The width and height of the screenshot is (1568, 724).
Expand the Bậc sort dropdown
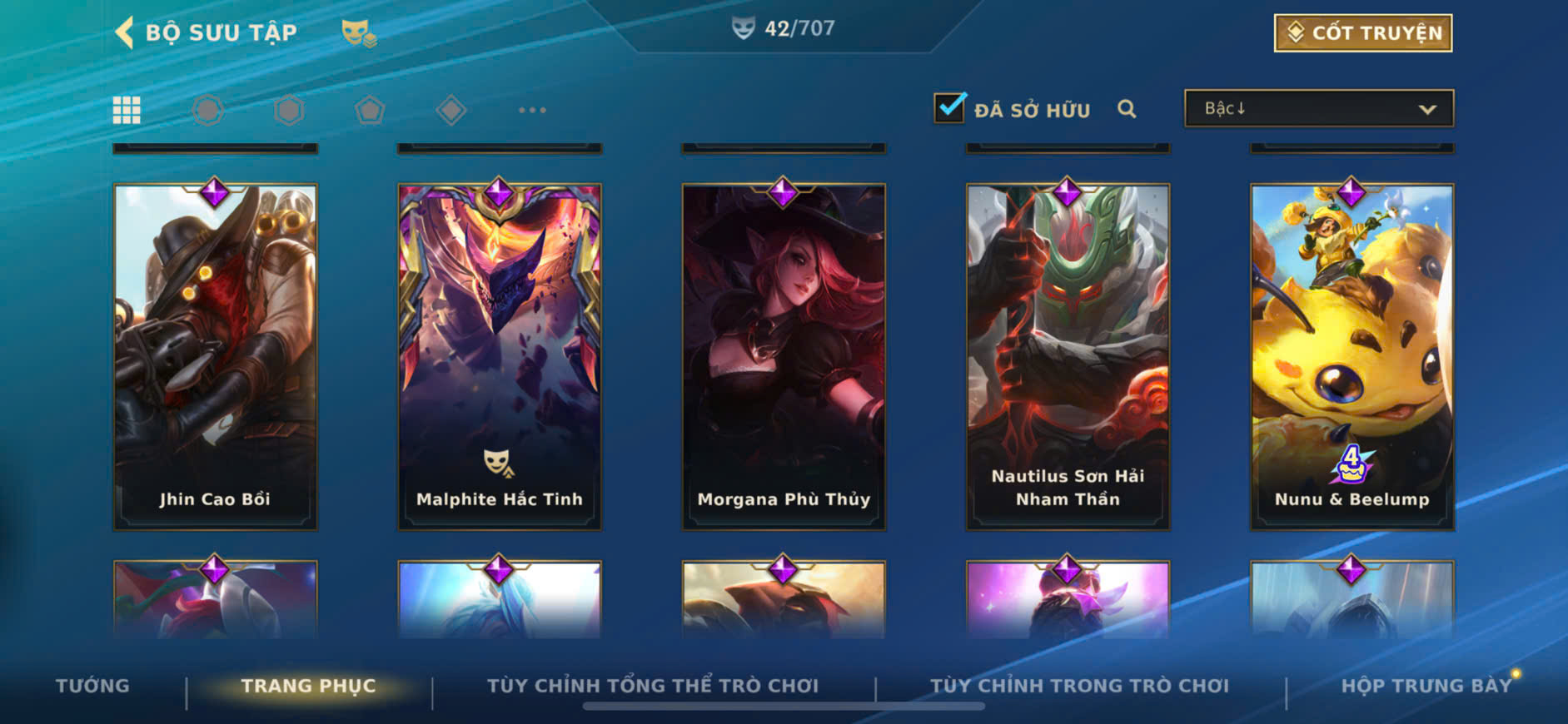point(1319,108)
